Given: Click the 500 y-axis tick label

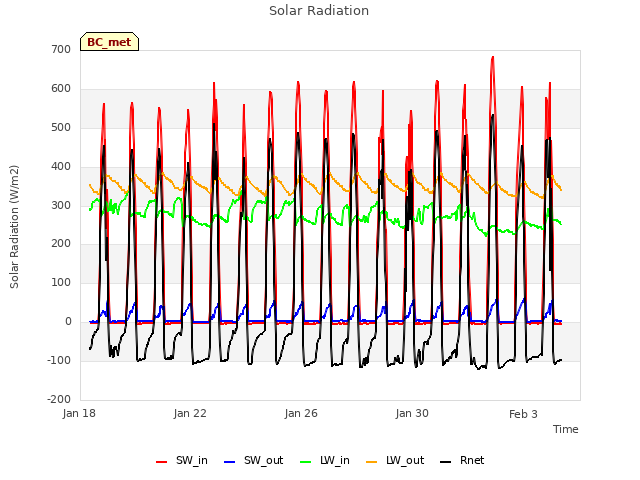Looking at the screenshot, I should pos(61,127).
